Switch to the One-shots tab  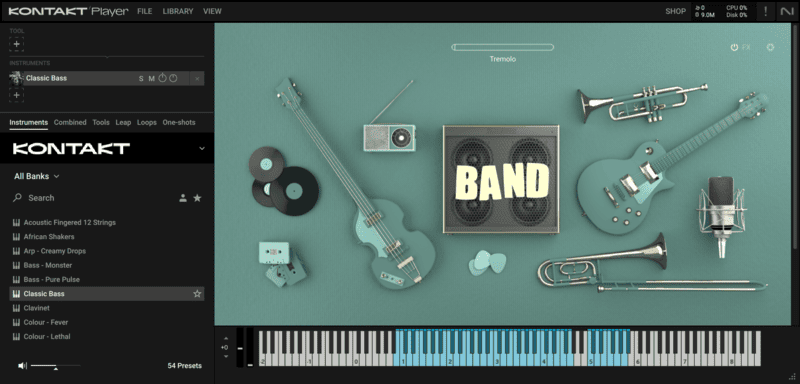[179, 122]
